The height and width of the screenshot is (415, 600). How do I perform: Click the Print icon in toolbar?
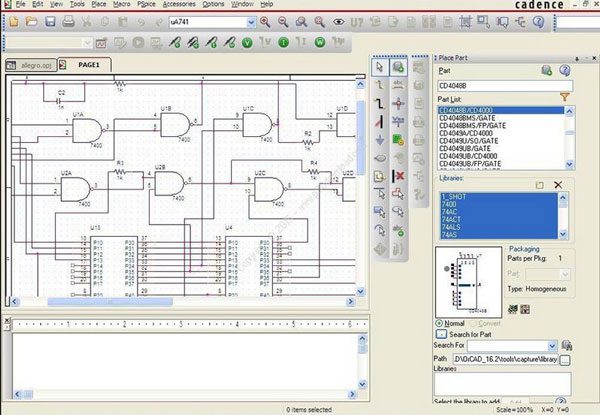[x=68, y=21]
